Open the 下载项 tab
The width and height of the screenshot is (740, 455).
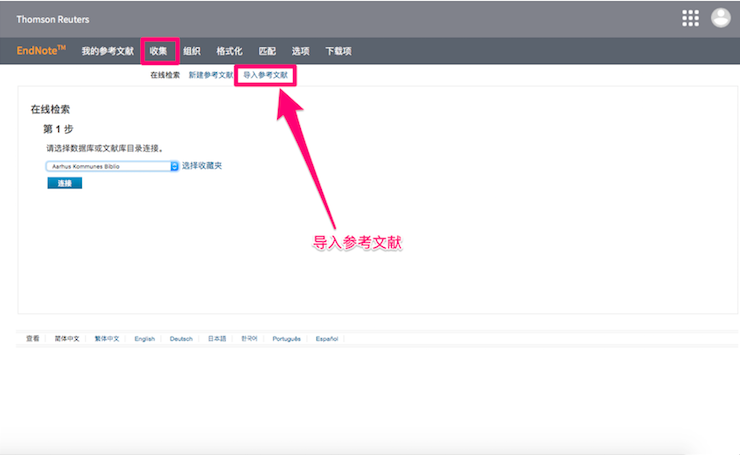pyautogui.click(x=338, y=51)
